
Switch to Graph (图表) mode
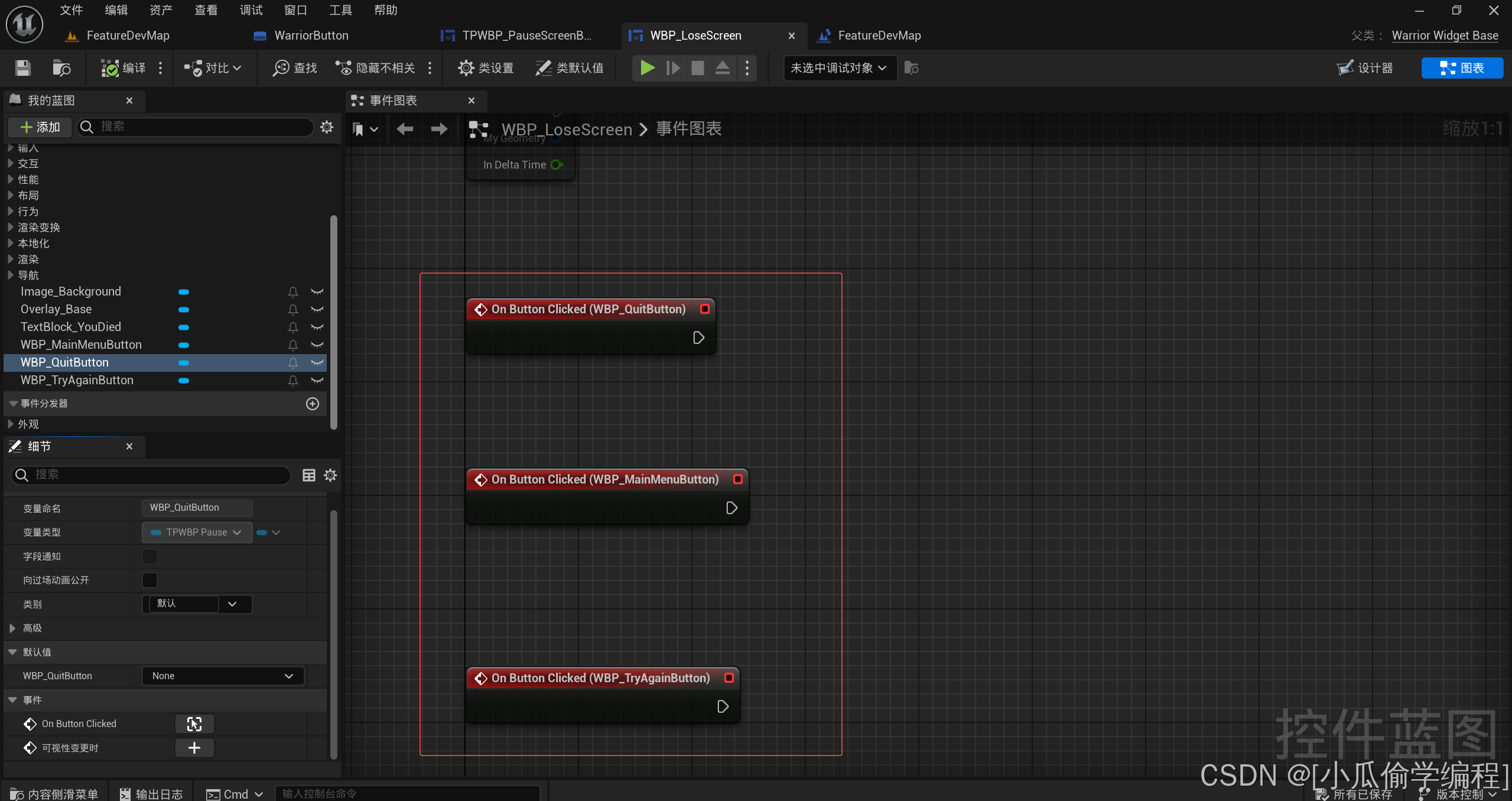1462,68
